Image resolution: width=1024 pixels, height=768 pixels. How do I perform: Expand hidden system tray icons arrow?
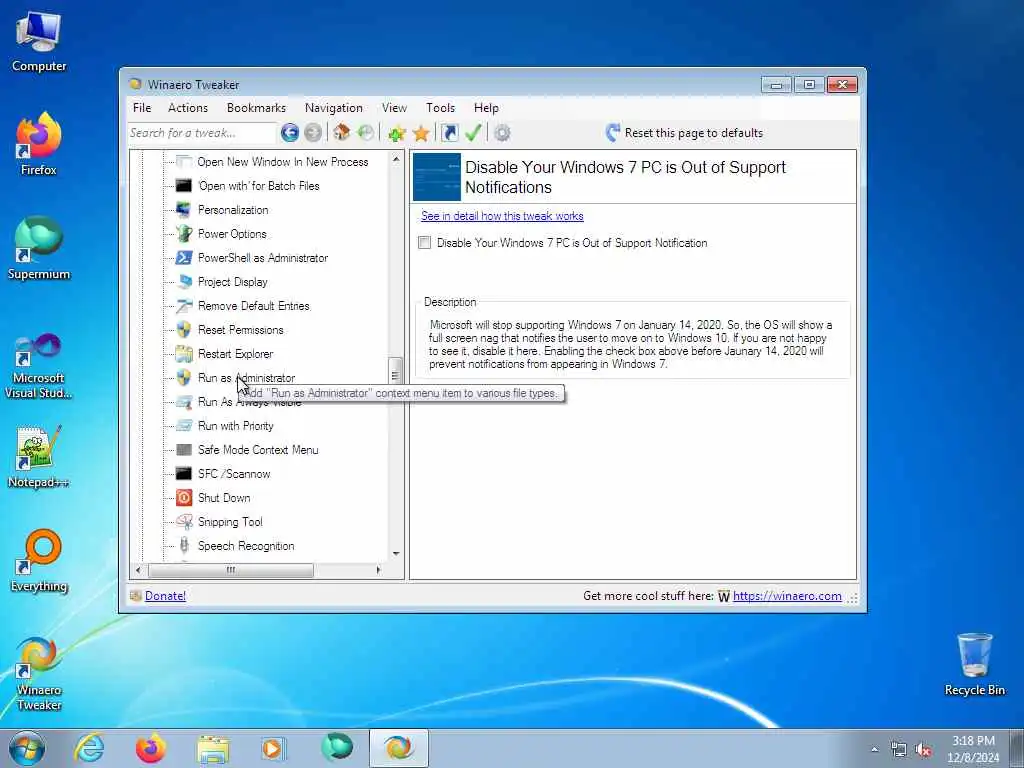874,750
